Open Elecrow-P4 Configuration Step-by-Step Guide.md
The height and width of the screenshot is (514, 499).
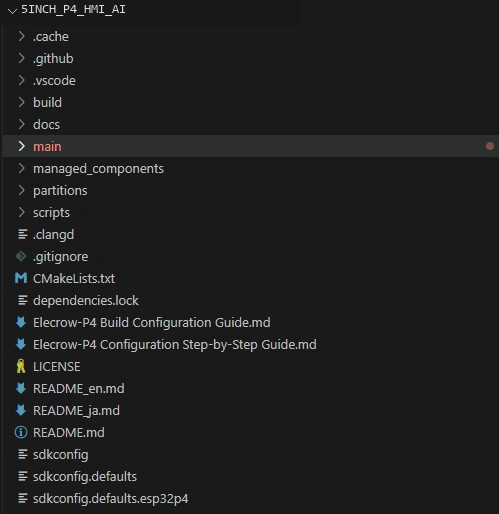click(175, 344)
